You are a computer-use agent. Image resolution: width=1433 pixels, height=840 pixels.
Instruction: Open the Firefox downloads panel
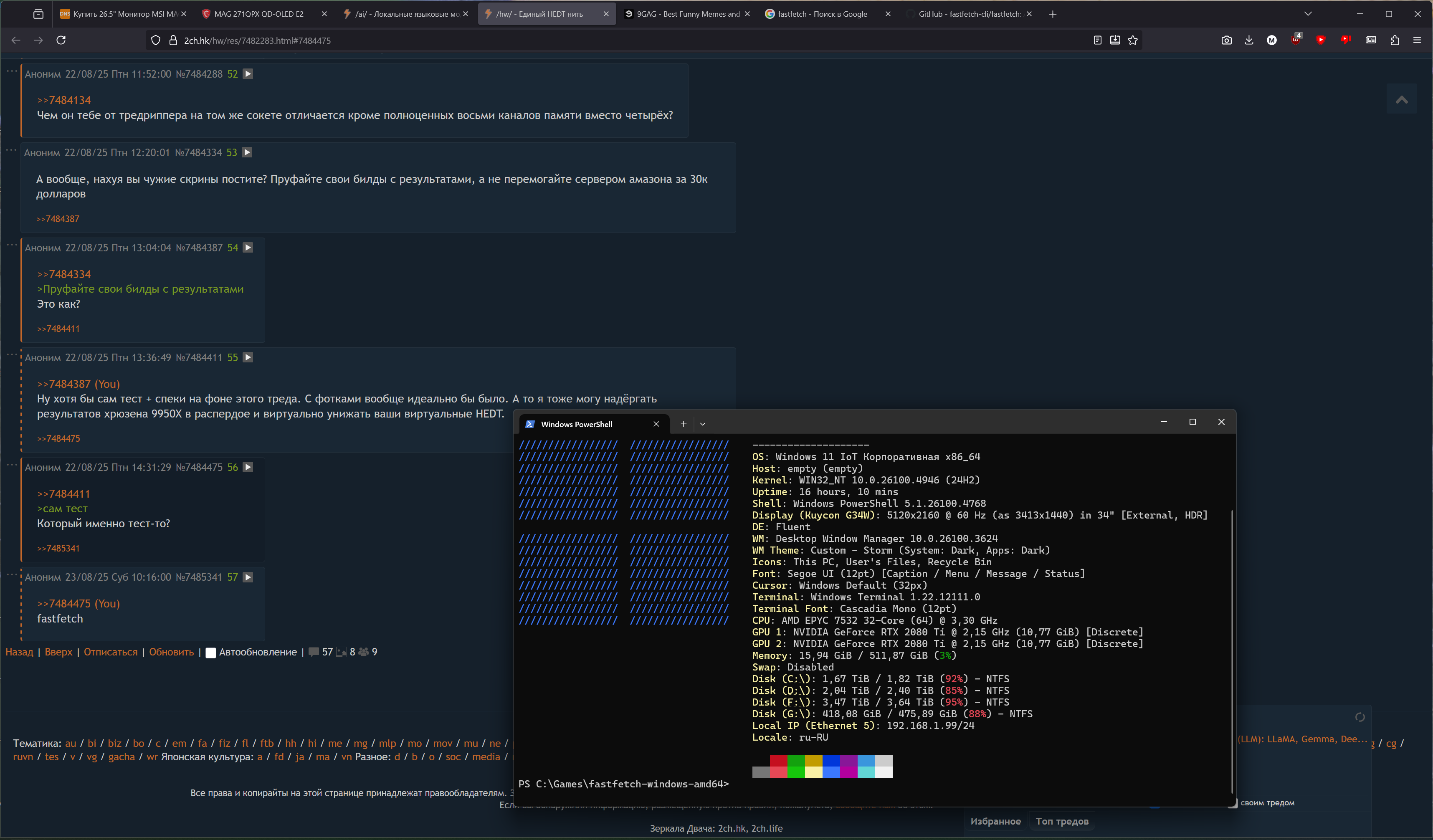point(1249,40)
